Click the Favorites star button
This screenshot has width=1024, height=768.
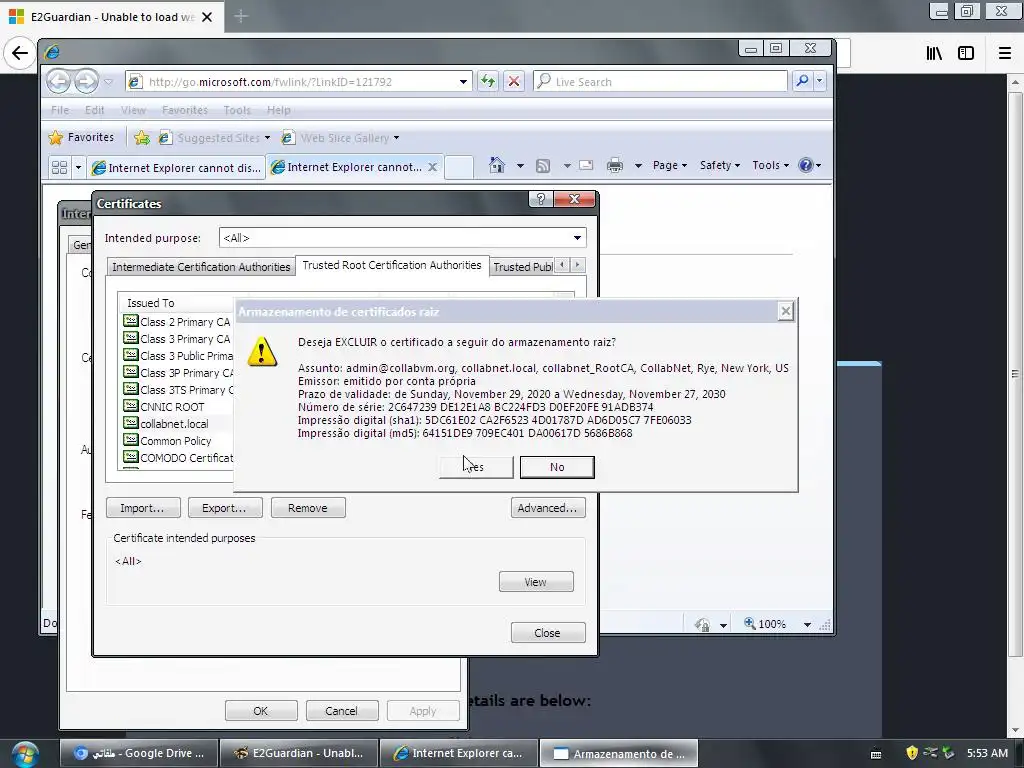coord(82,137)
